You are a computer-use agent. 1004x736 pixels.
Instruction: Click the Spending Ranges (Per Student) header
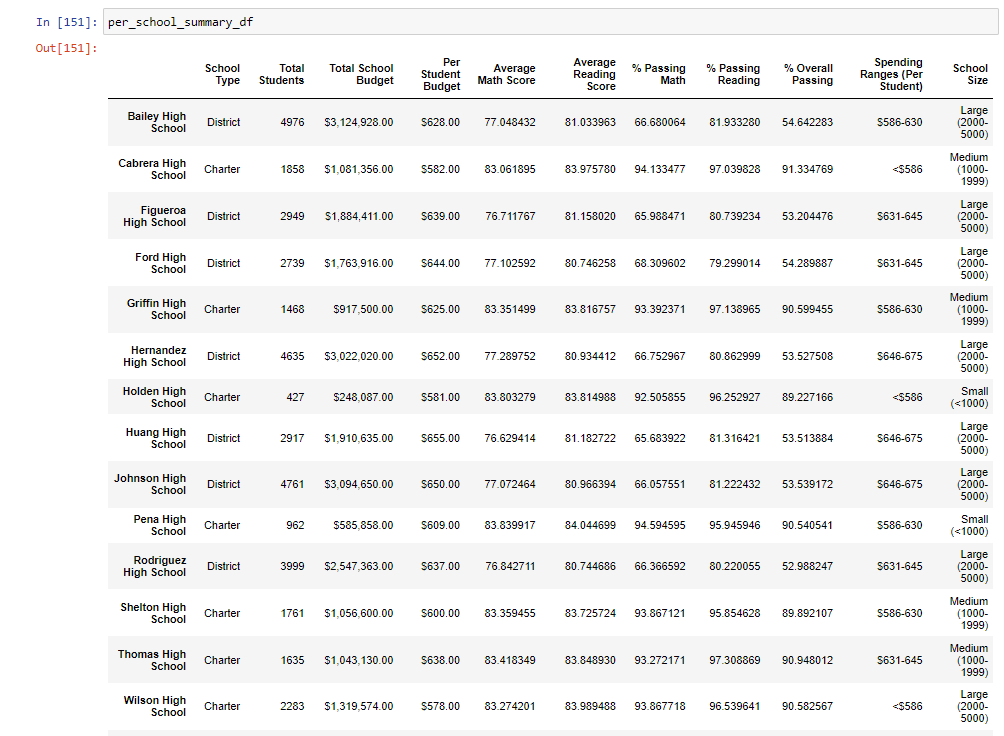[891, 74]
